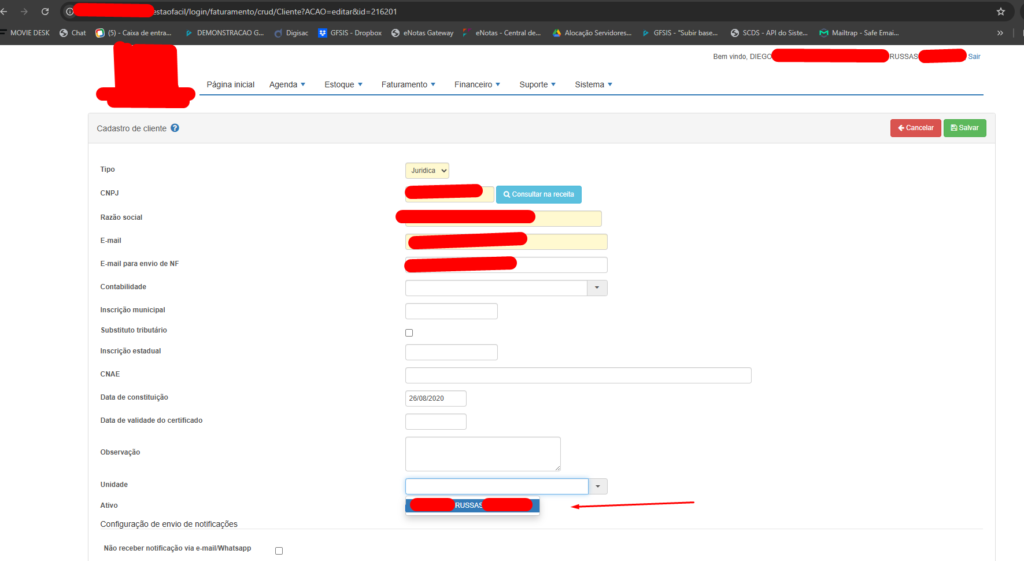
Task: Expand the Contabilidade dropdown arrow
Action: 597,288
